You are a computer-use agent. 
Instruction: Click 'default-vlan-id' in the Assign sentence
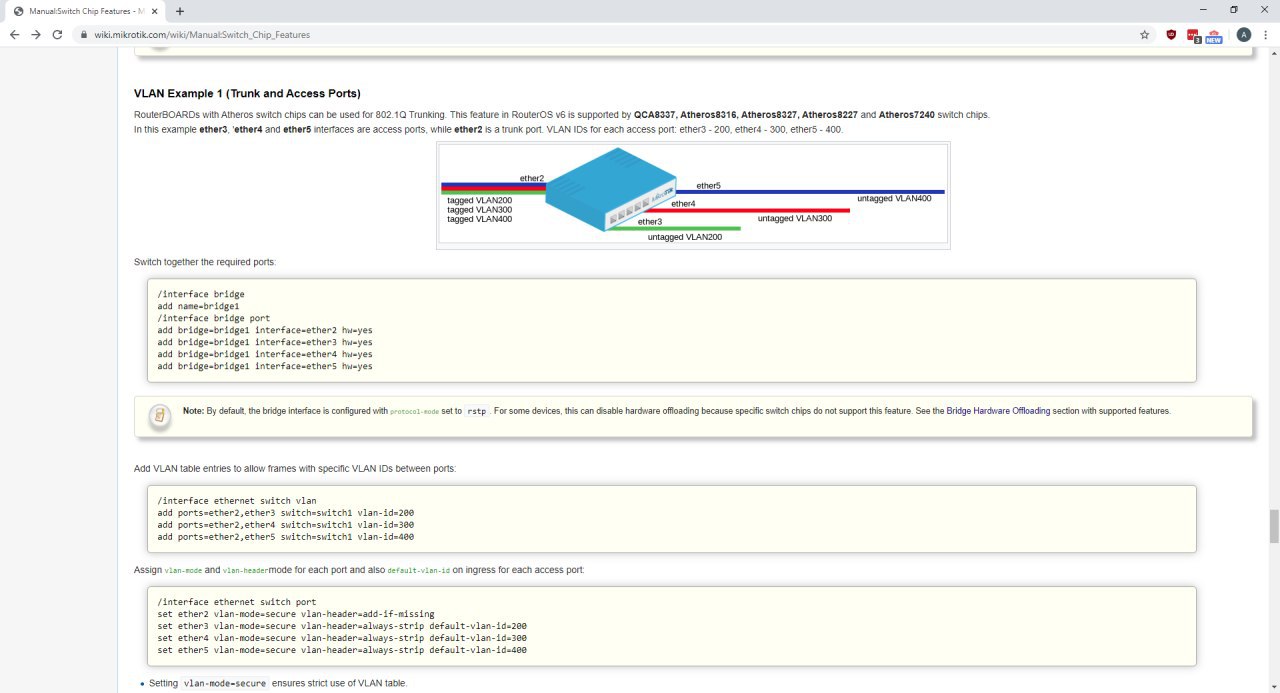(x=418, y=570)
